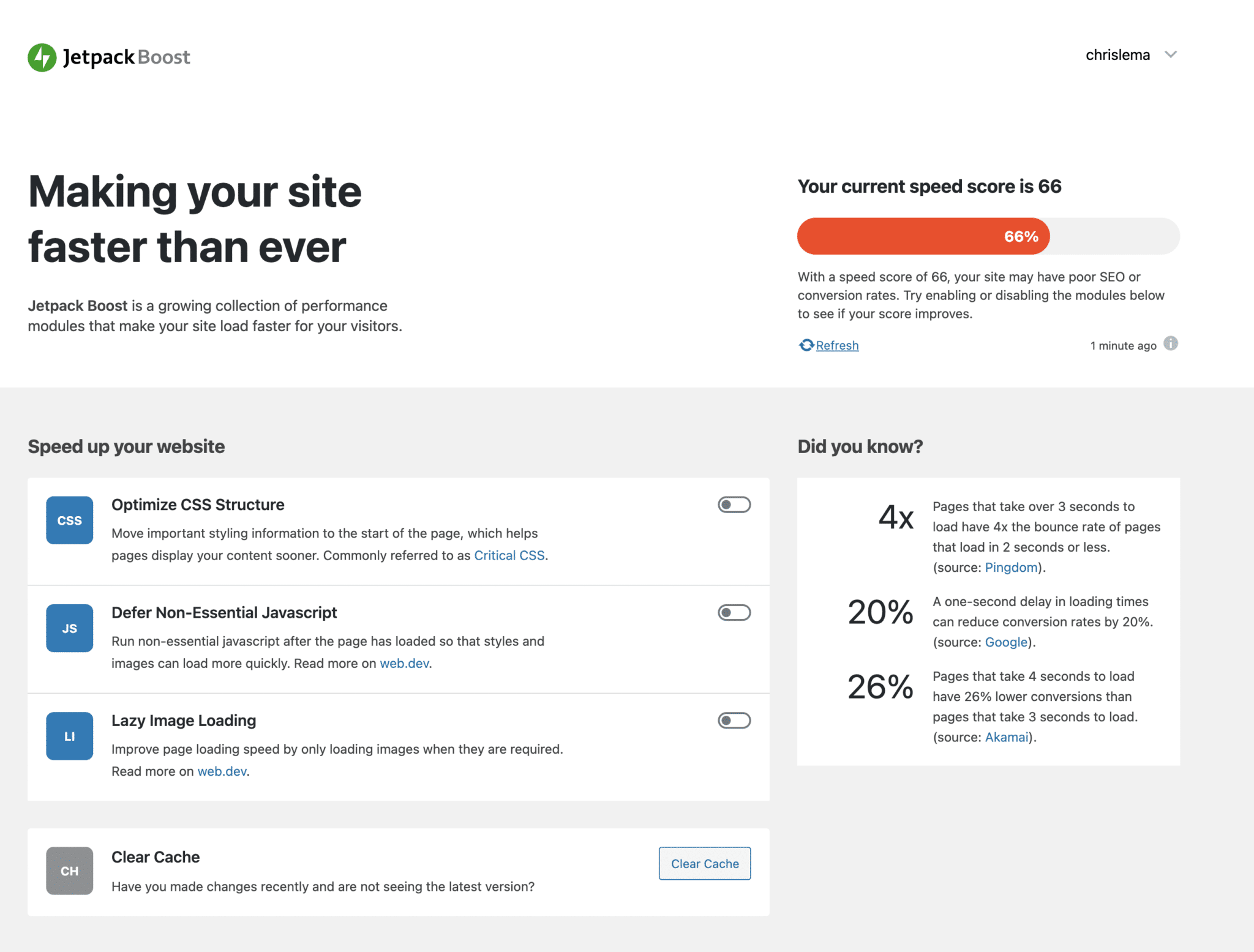Click the gray CH cache icon

pos(70,871)
